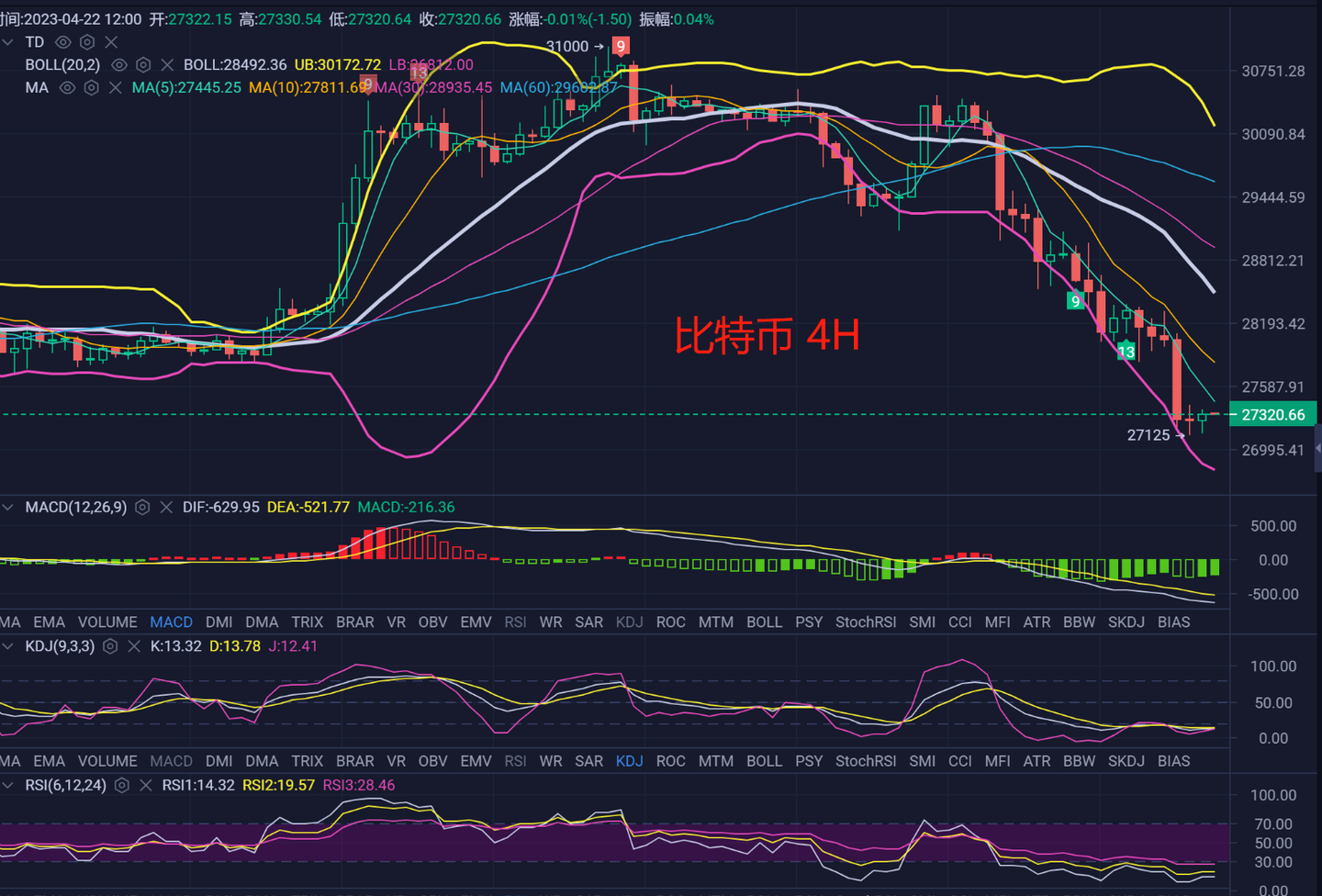This screenshot has height=896, width=1322.
Task: Click the TD indicator label
Action: pos(34,42)
